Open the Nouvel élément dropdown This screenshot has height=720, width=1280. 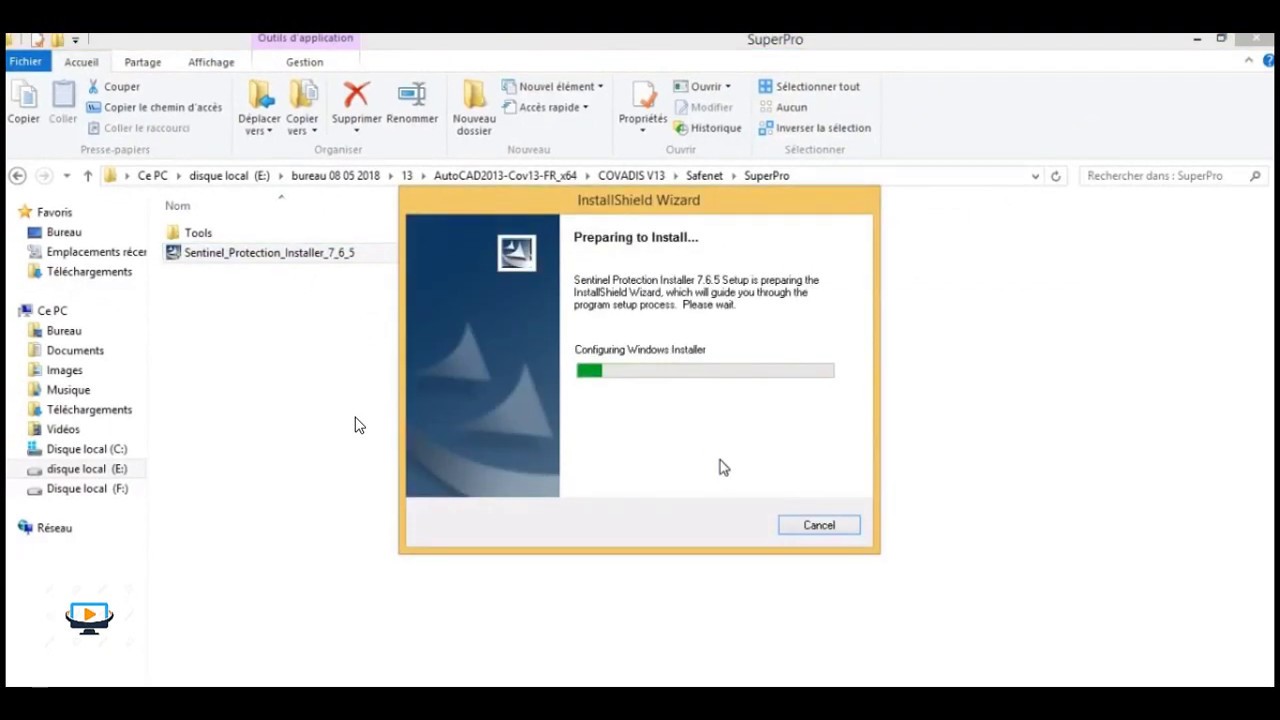[x=553, y=87]
